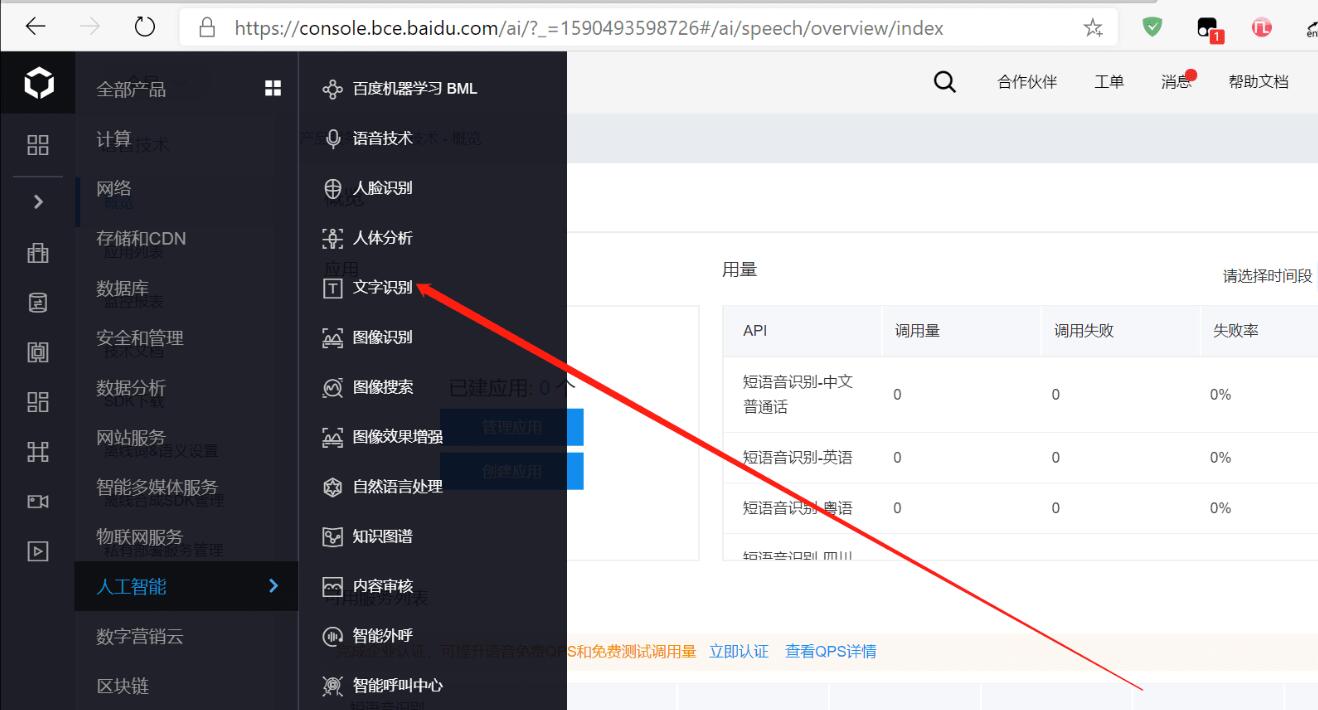Click the microphone icon for 语音技术
This screenshot has height=710, width=1318.
pos(333,139)
